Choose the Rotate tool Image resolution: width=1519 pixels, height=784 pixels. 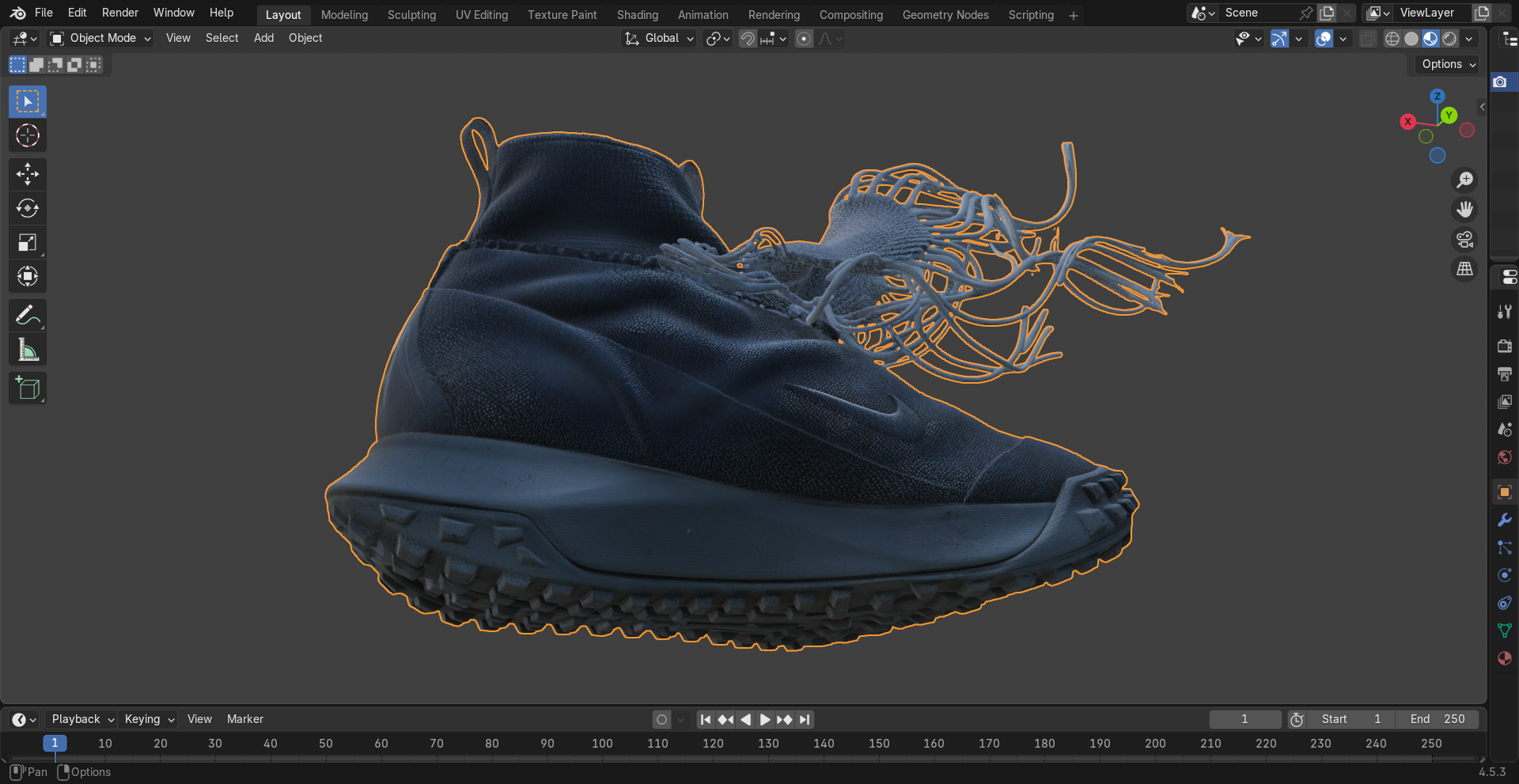pyautogui.click(x=28, y=208)
